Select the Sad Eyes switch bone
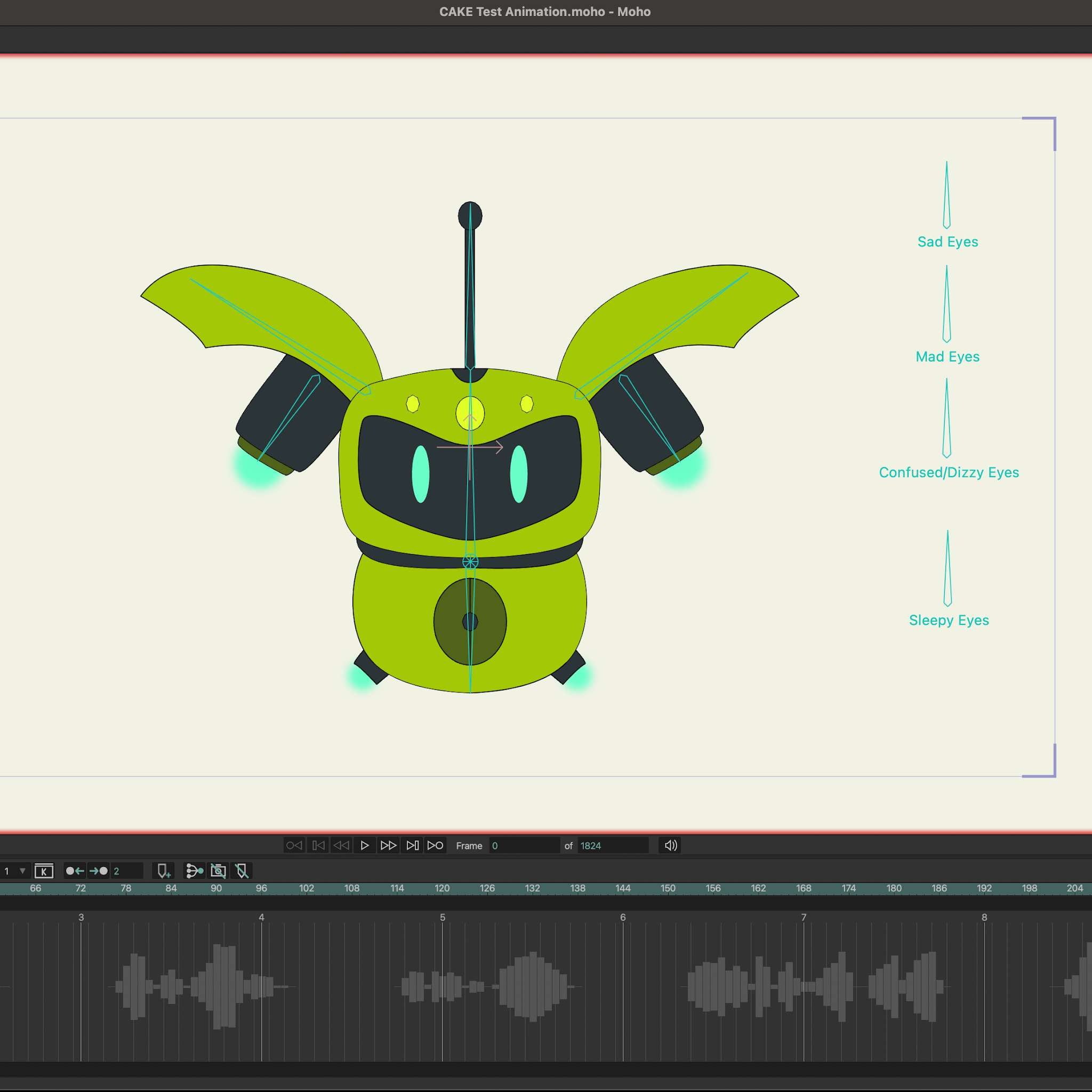Image resolution: width=1092 pixels, height=1092 pixels. click(x=947, y=195)
